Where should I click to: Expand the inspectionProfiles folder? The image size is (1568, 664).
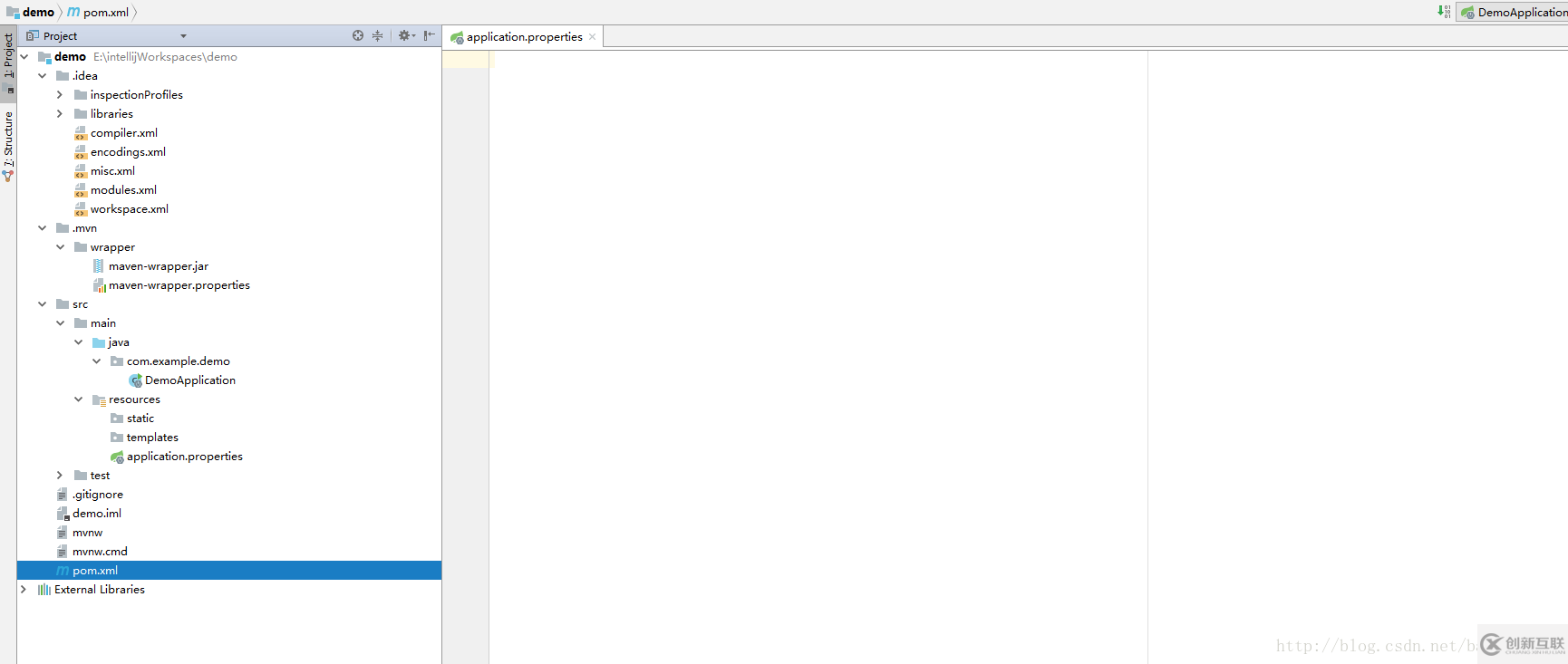tap(61, 94)
